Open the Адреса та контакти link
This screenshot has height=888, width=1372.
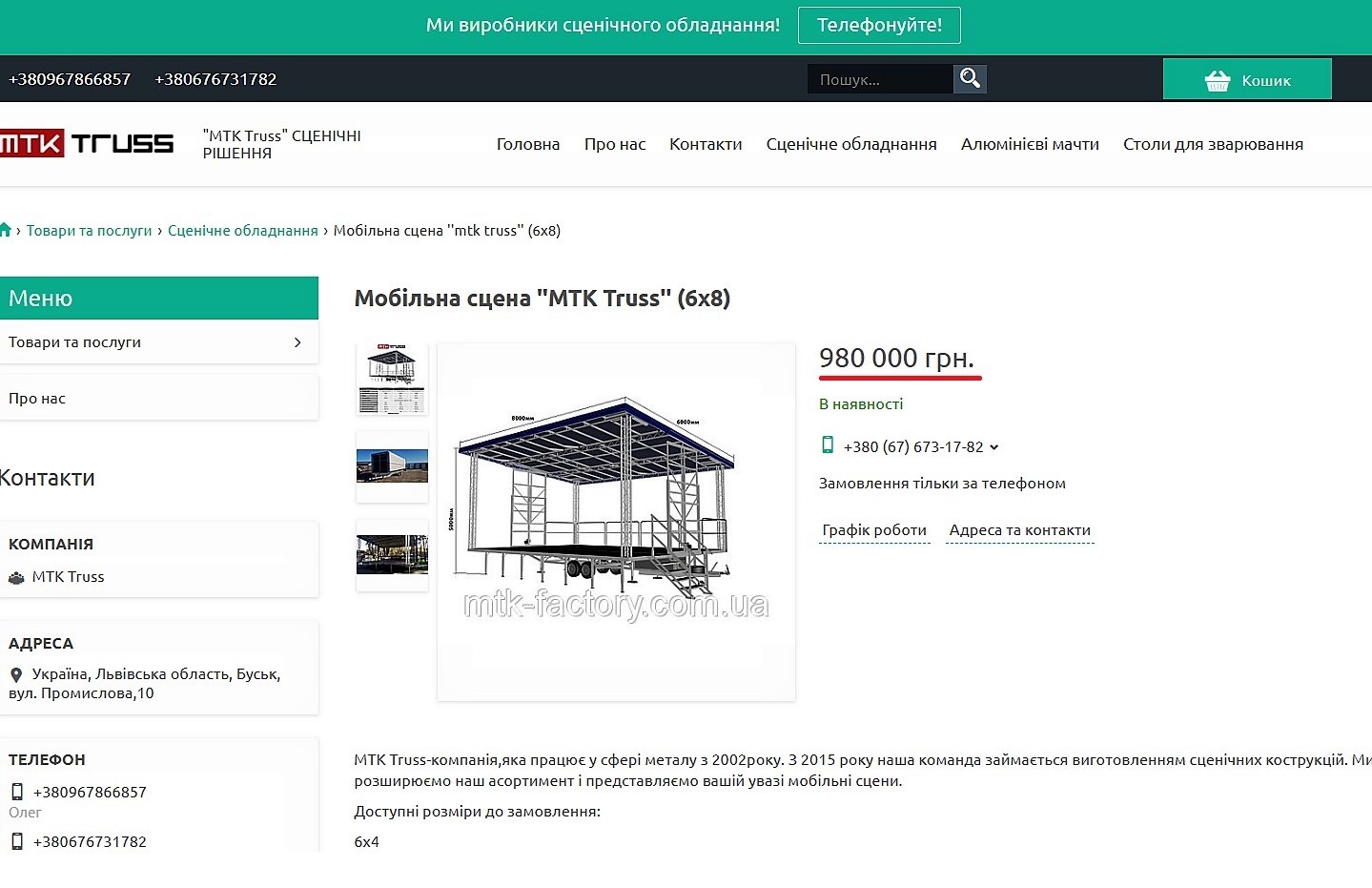[1019, 530]
